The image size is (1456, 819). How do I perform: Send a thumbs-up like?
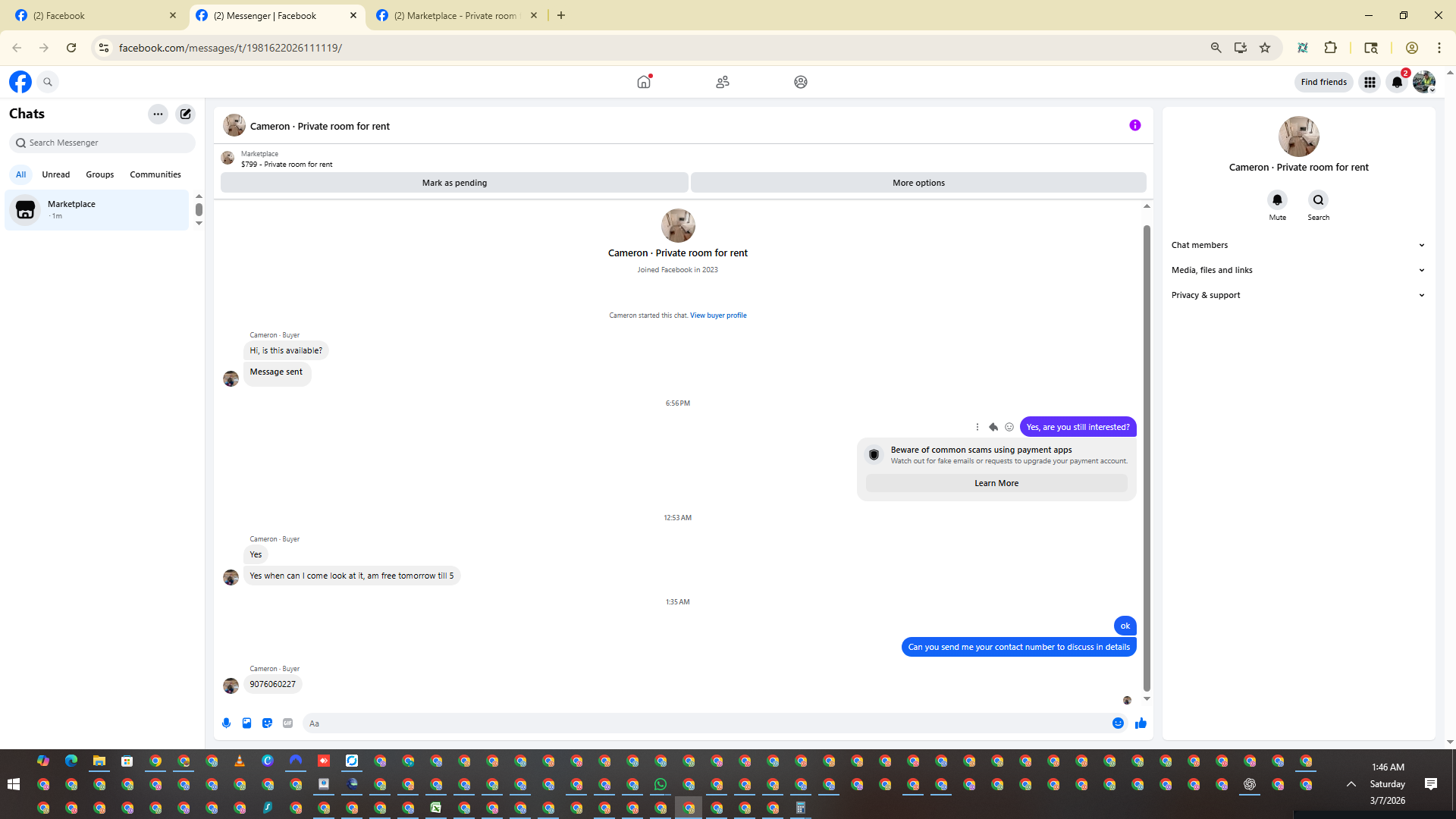click(x=1141, y=723)
